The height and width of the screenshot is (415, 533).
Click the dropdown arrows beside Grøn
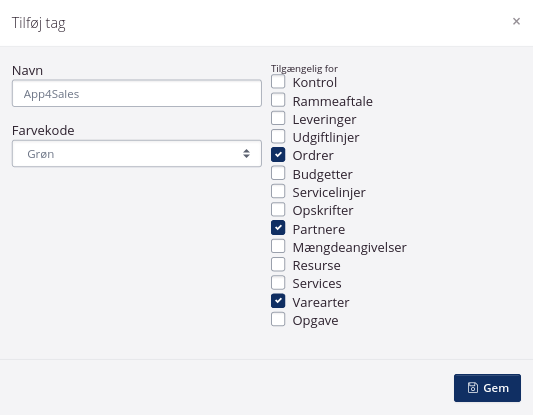pyautogui.click(x=246, y=154)
